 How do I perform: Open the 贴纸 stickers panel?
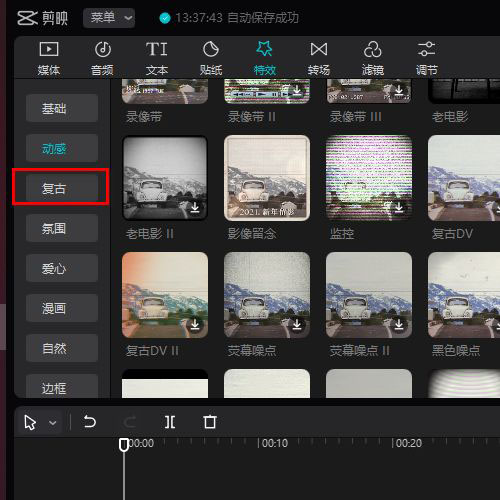[x=211, y=58]
